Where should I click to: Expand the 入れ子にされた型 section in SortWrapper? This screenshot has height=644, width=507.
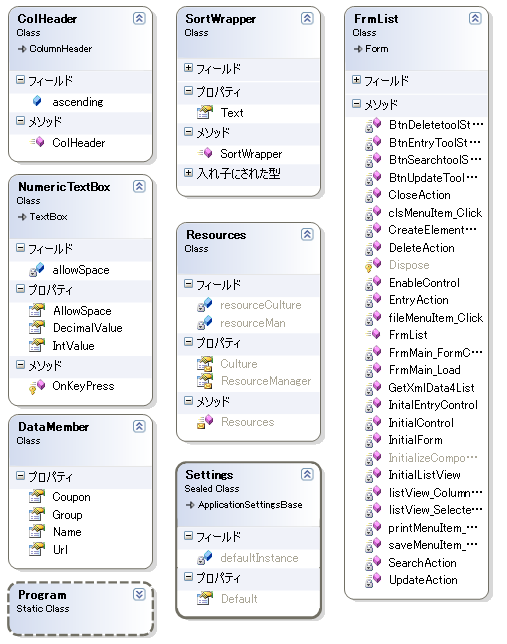click(x=188, y=172)
